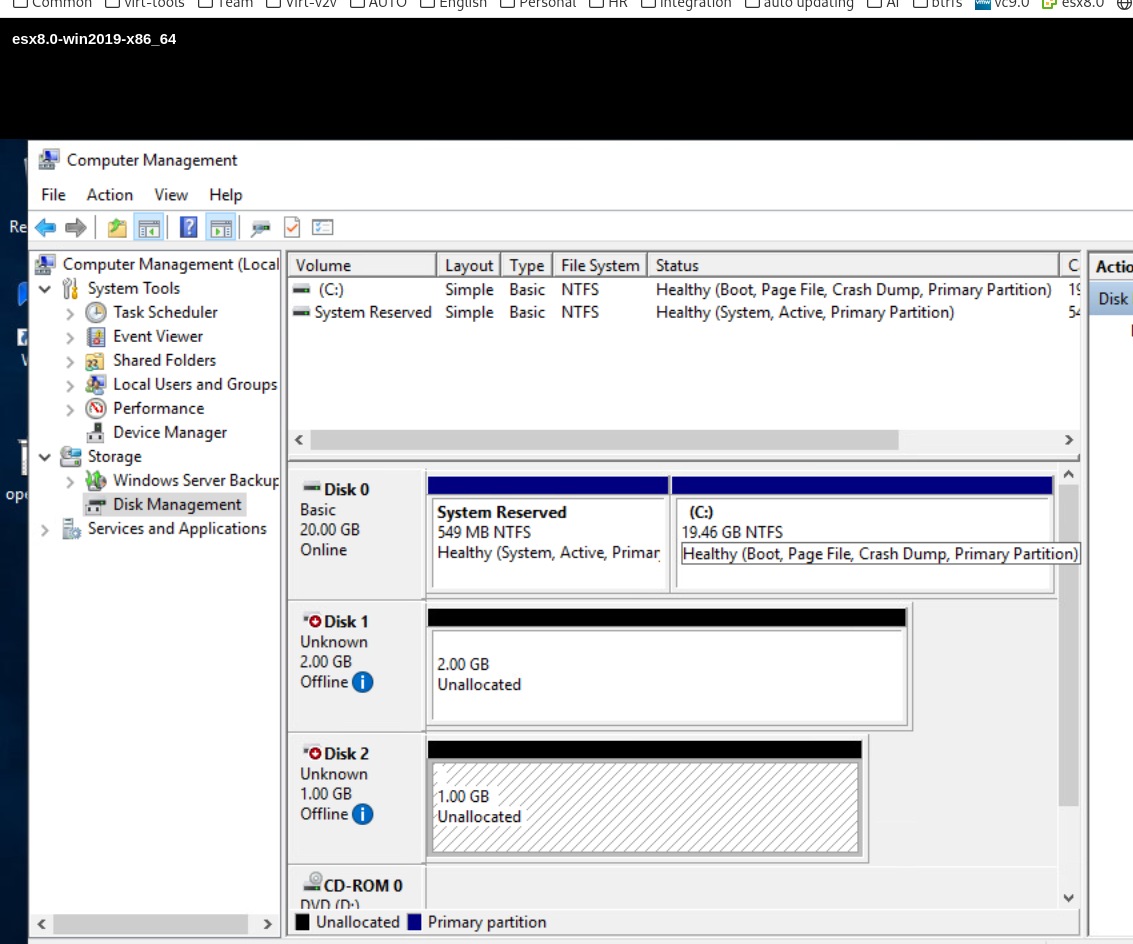Open the View menu
This screenshot has height=944, width=1133.
pos(171,195)
